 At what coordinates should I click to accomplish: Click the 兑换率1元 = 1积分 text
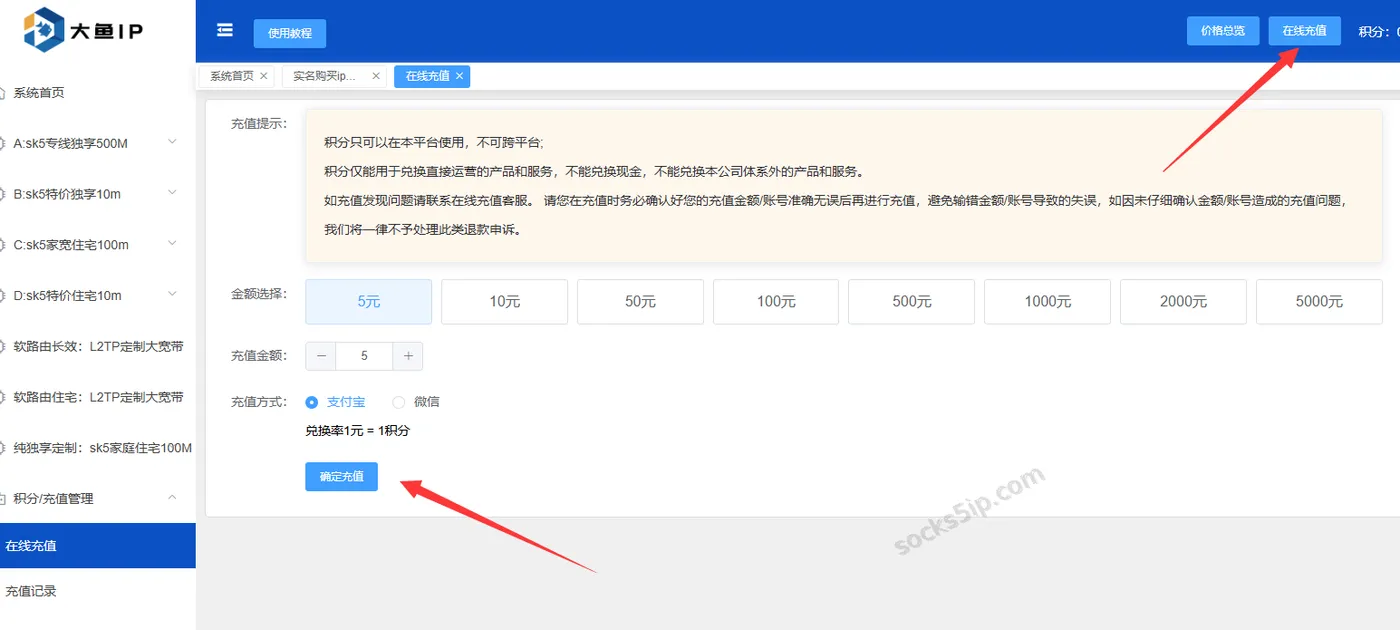pos(357,431)
